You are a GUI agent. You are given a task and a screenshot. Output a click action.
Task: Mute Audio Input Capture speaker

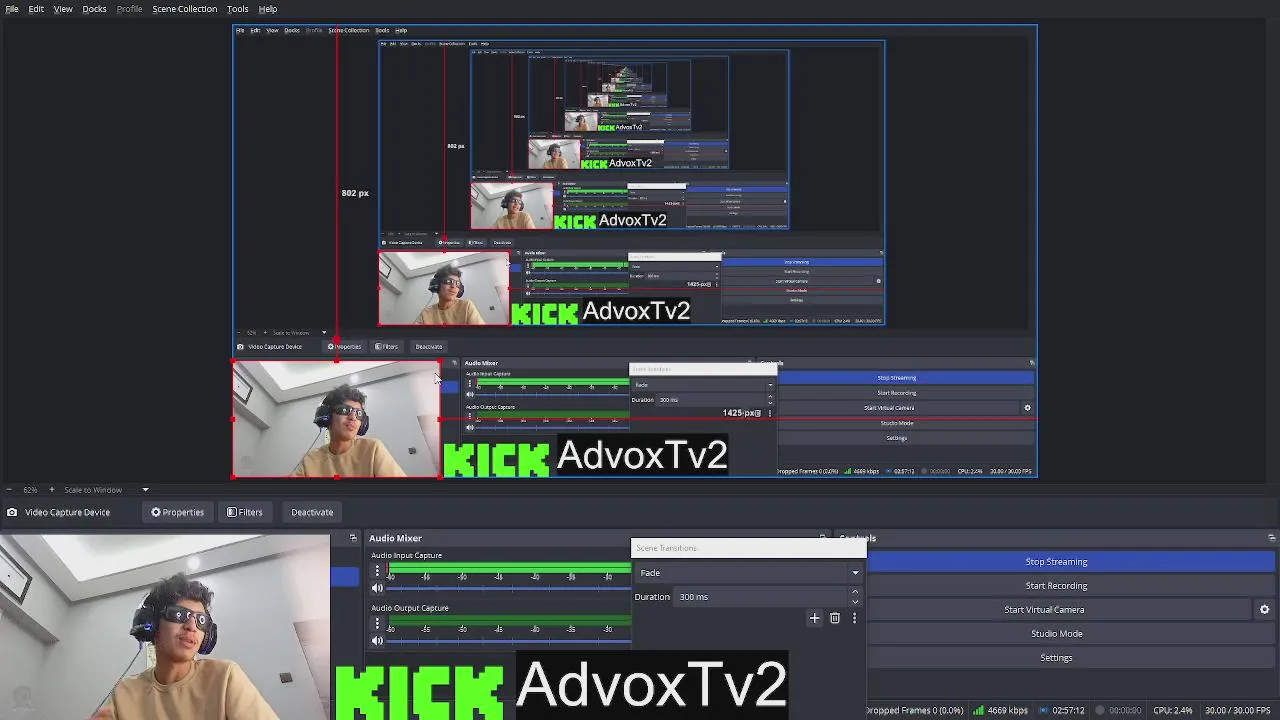point(377,588)
